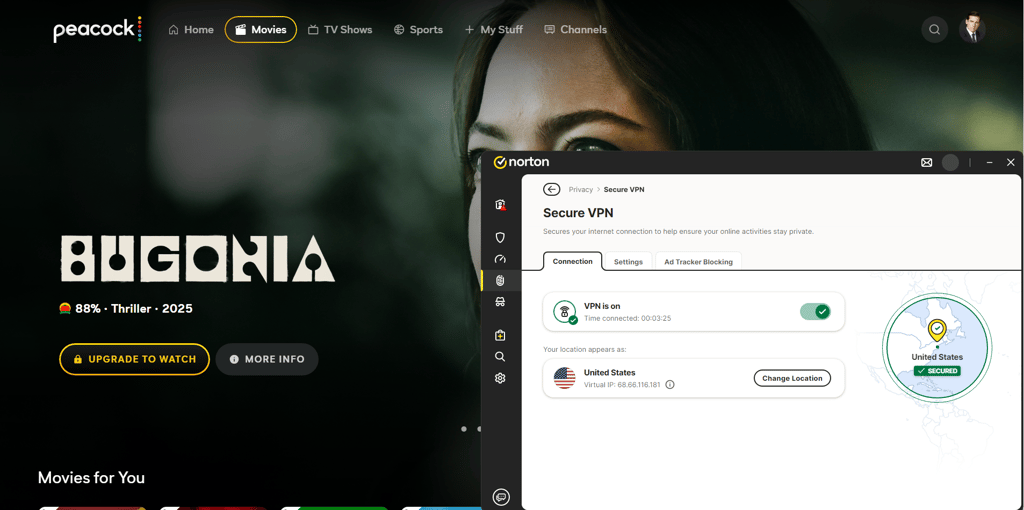Close the Norton window
This screenshot has height=510, width=1024.
tap(1010, 163)
